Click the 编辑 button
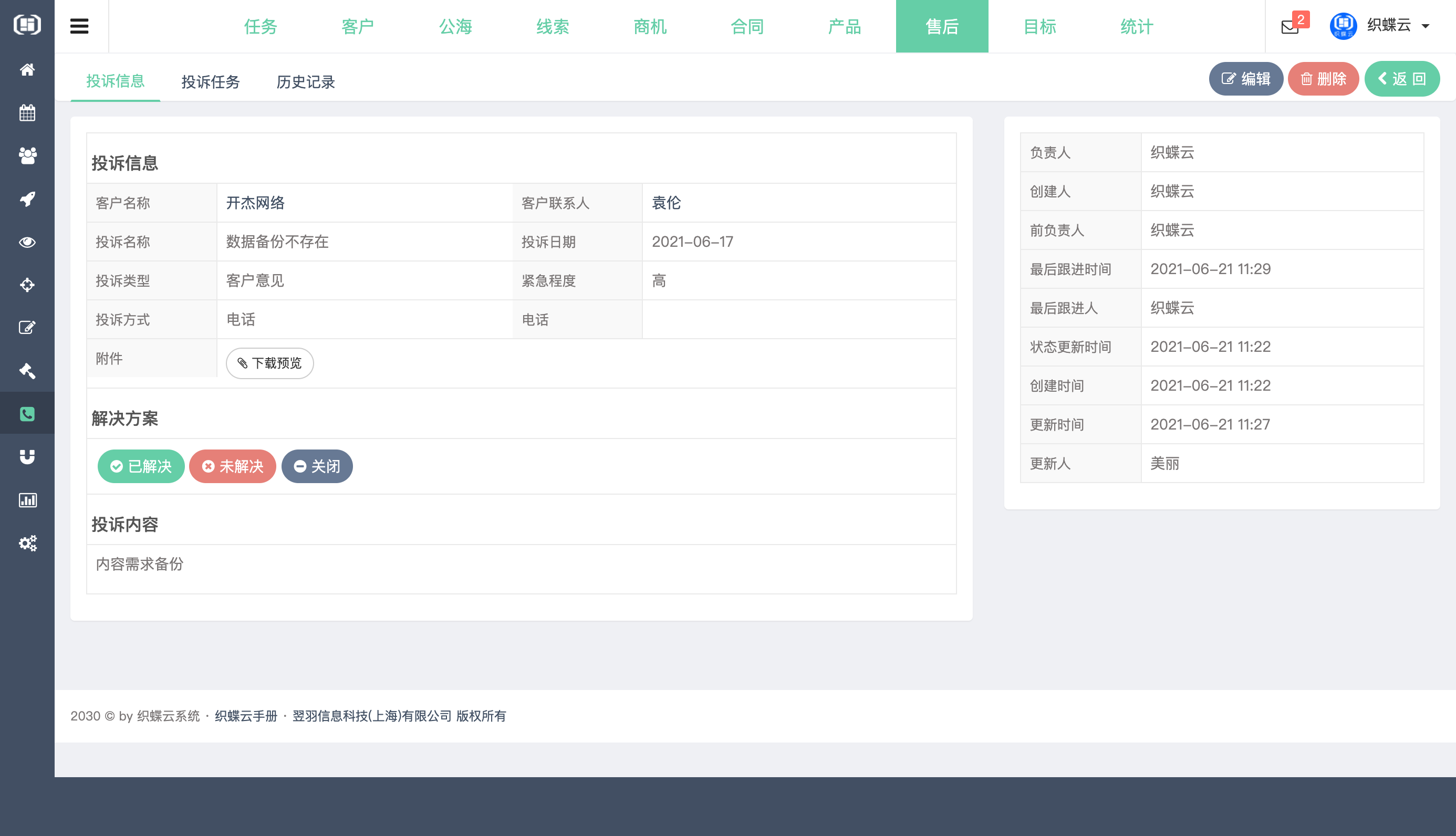The height and width of the screenshot is (836, 1456). point(1246,79)
